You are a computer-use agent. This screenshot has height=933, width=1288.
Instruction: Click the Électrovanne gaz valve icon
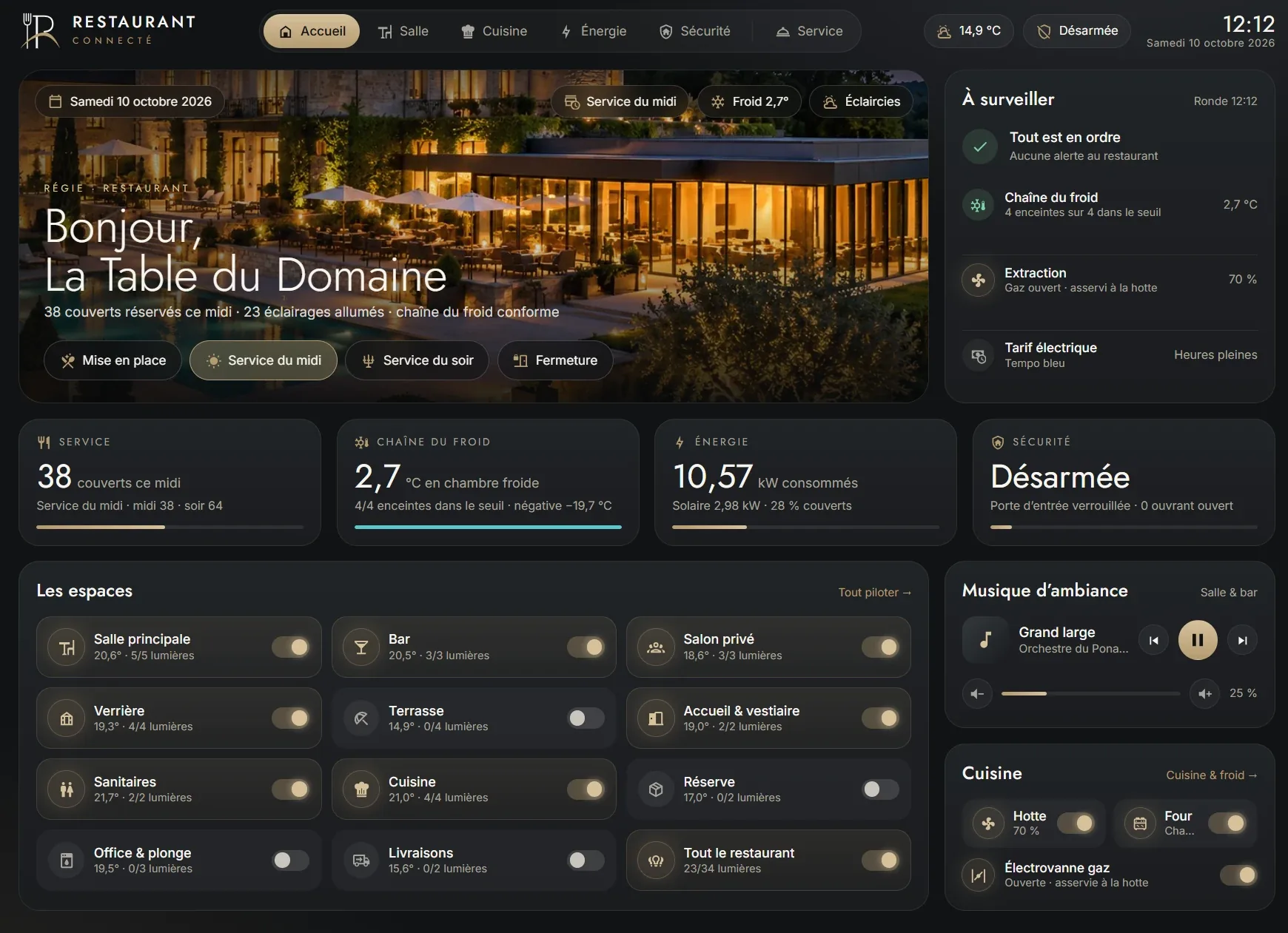[978, 875]
